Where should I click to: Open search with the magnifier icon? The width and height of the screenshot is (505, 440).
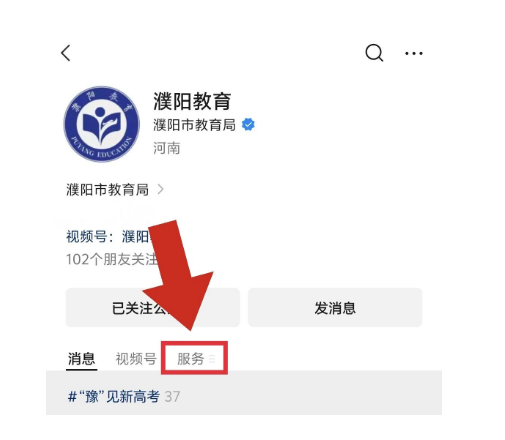point(374,53)
